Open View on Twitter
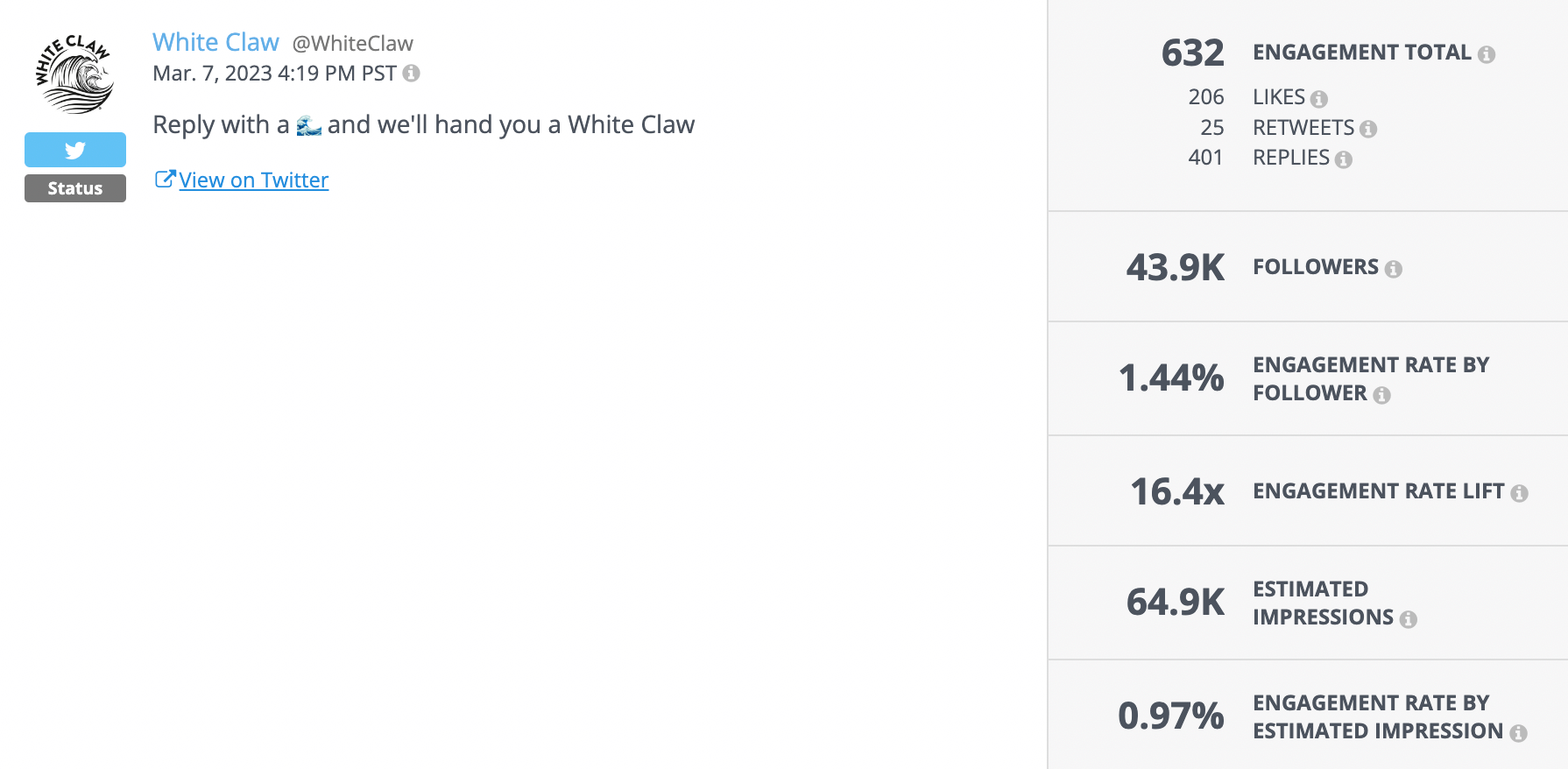This screenshot has height=769, width=1568. (x=253, y=179)
